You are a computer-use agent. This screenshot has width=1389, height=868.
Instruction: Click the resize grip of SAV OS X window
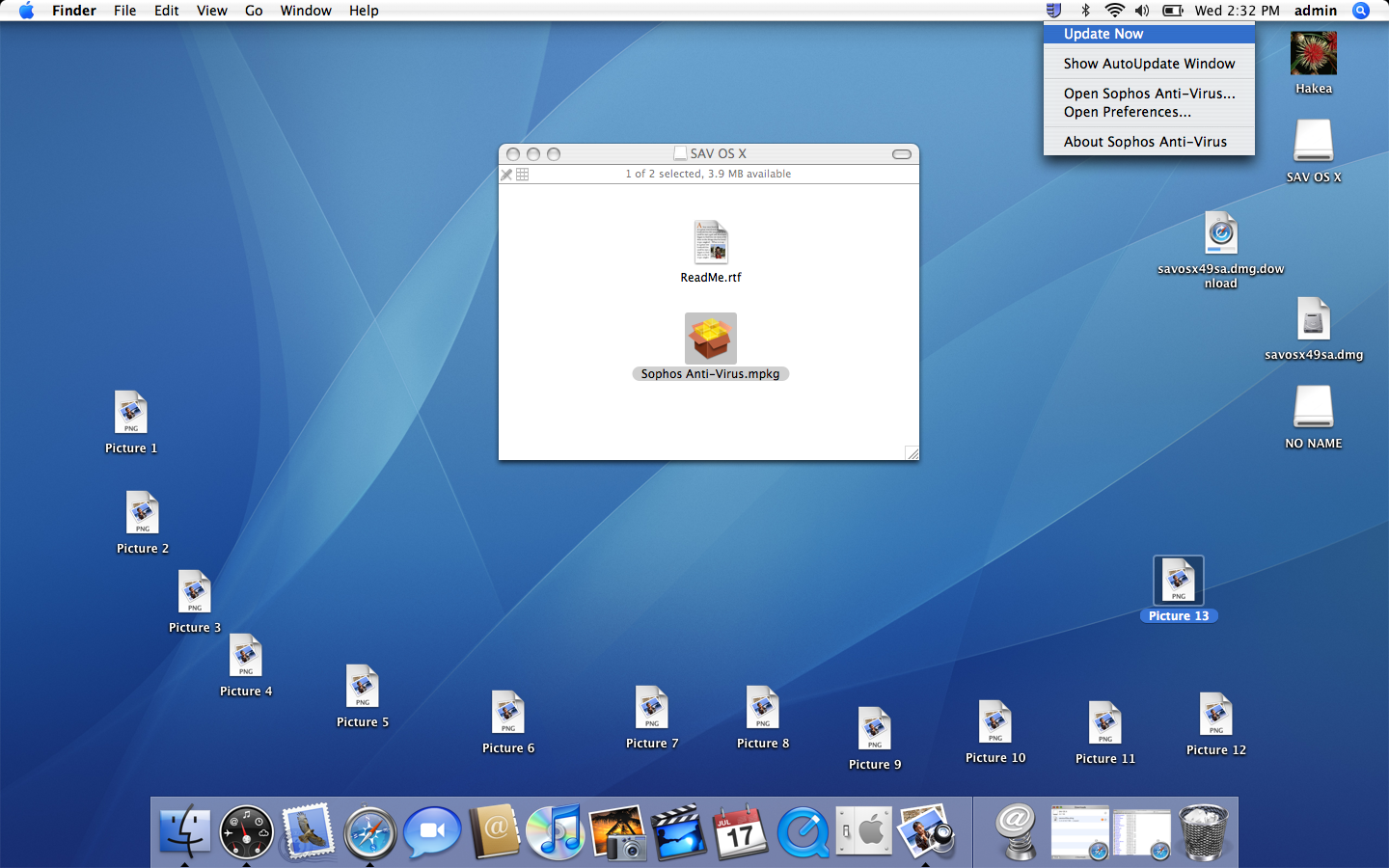[912, 452]
